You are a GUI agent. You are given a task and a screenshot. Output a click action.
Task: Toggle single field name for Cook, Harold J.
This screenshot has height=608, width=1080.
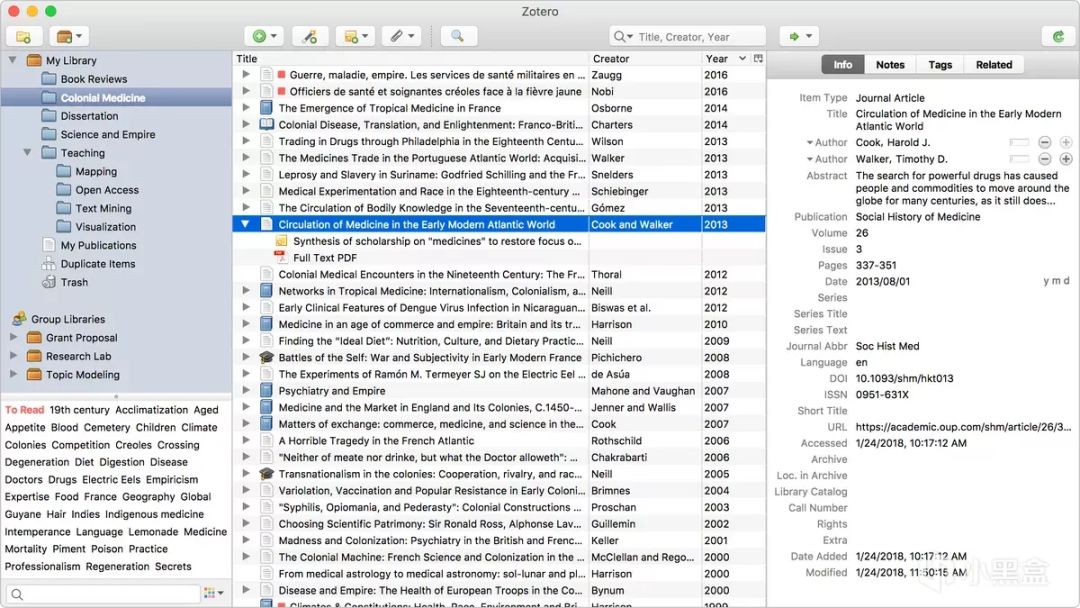[1019, 143]
